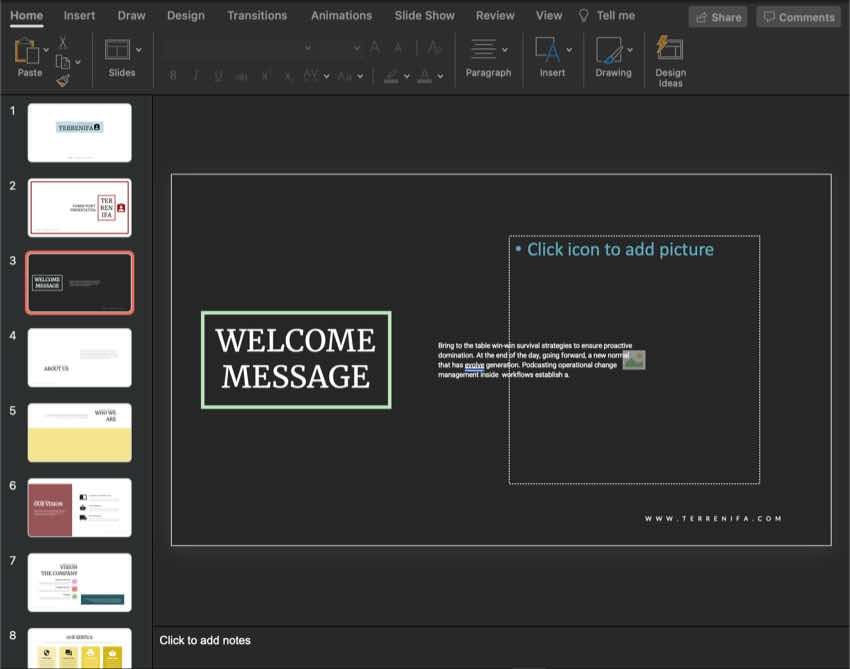The width and height of the screenshot is (850, 669).
Task: Expand the Copy options arrow
Action: coord(78,62)
